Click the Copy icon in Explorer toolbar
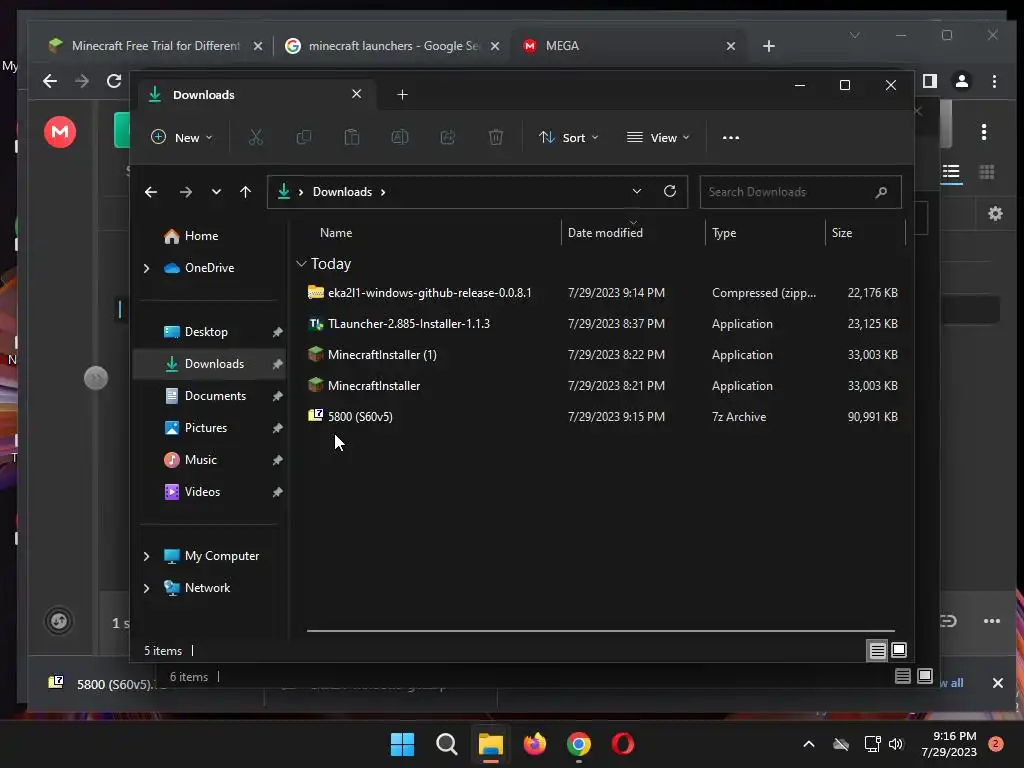Image resolution: width=1024 pixels, height=768 pixels. (304, 137)
